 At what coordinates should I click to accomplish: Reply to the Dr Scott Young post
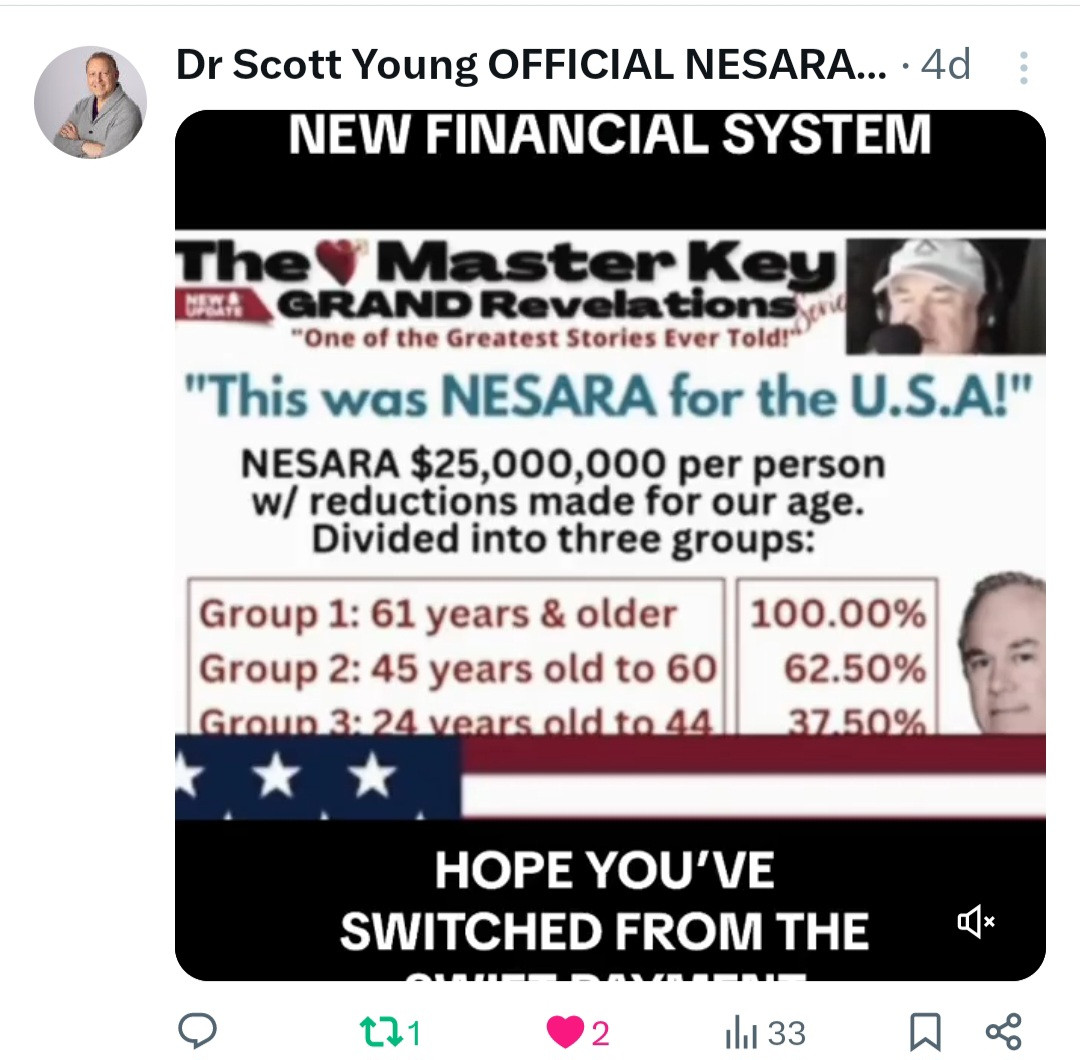coord(197,1031)
